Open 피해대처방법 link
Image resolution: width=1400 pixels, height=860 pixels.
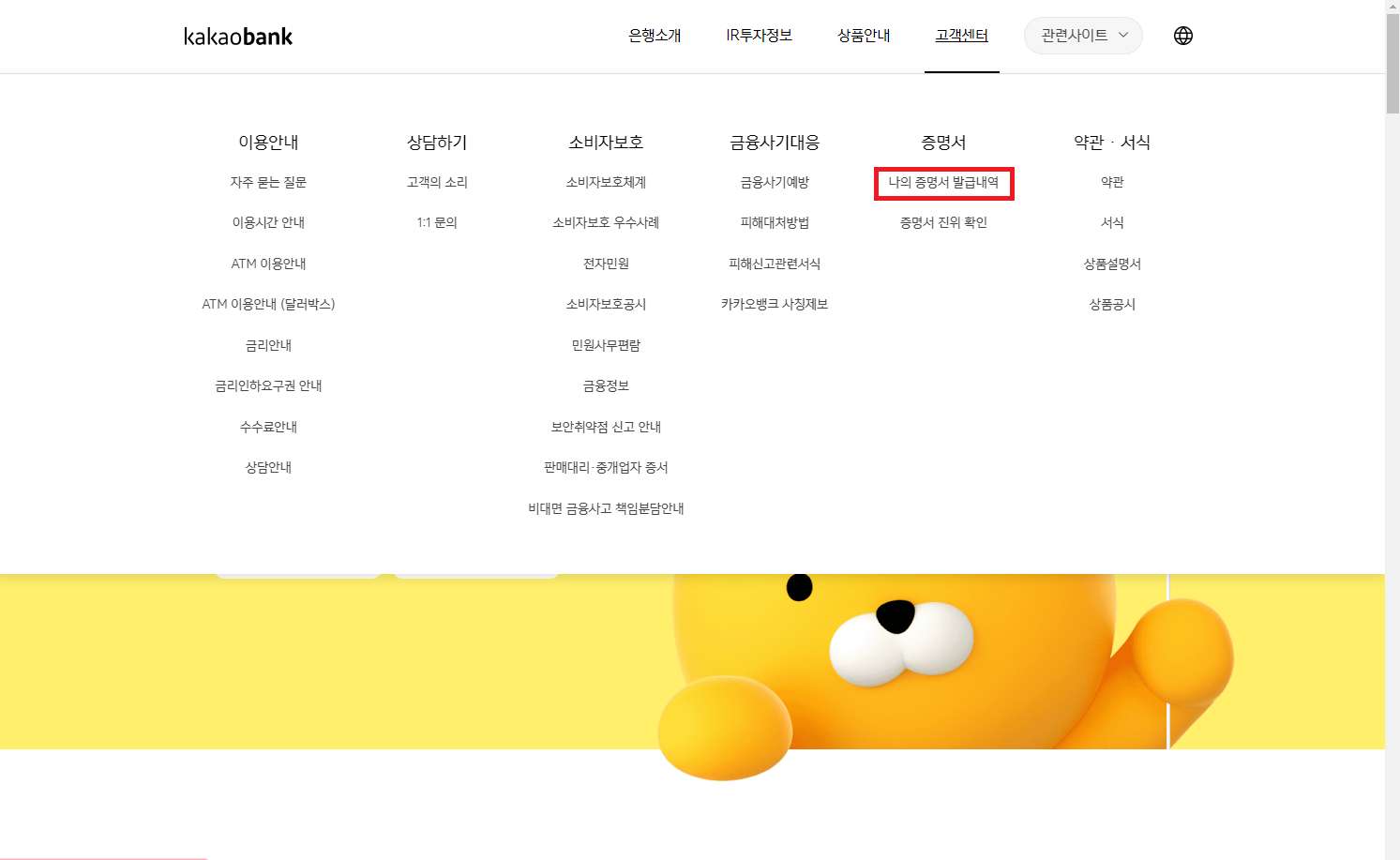tap(775, 223)
